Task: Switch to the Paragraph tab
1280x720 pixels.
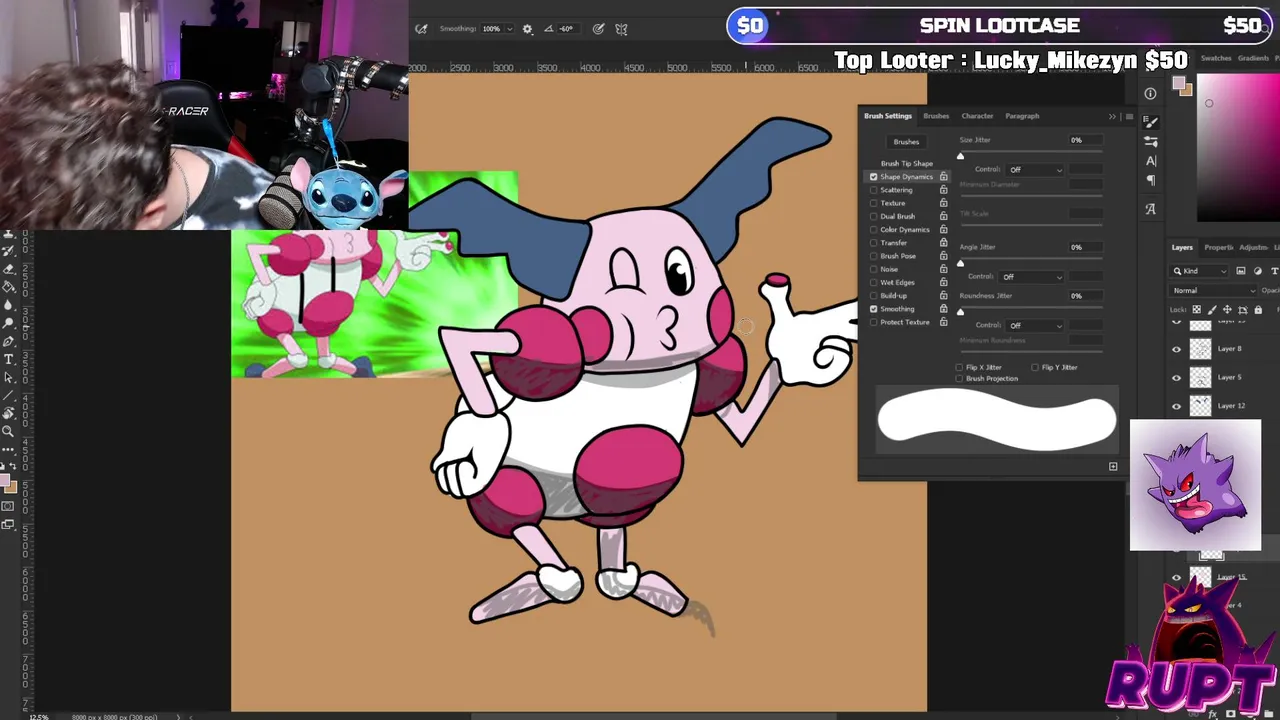Action: tap(1022, 116)
